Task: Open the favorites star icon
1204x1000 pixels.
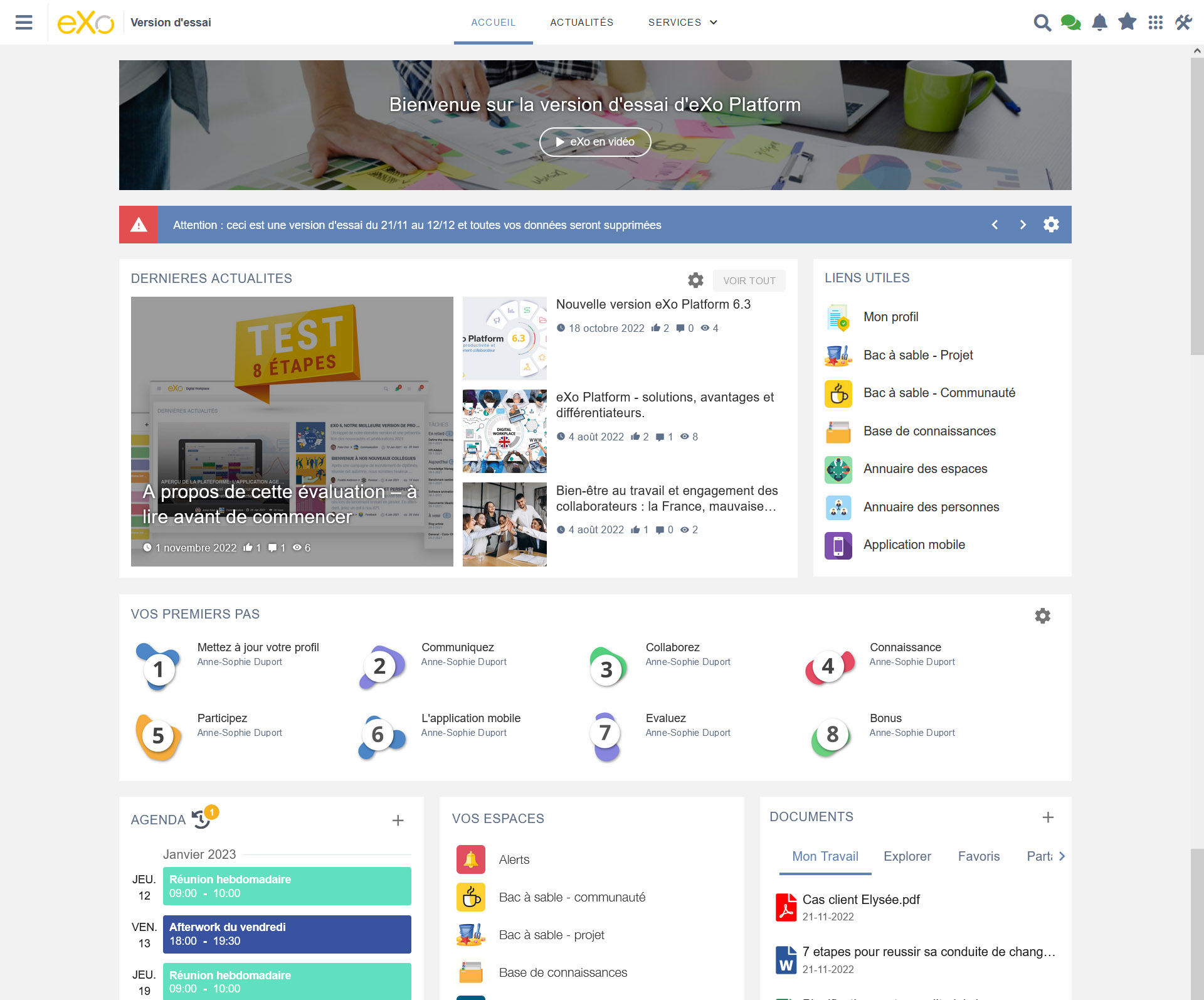Action: click(x=1127, y=22)
